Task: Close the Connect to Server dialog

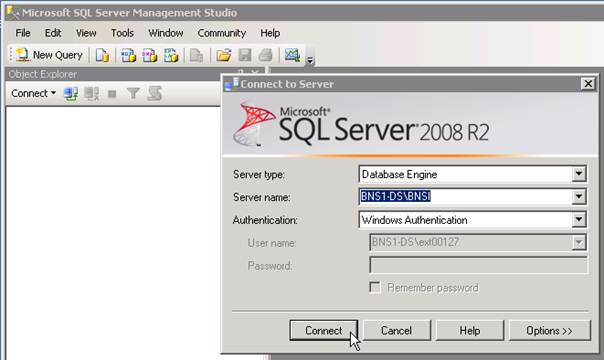Action: coord(588,84)
